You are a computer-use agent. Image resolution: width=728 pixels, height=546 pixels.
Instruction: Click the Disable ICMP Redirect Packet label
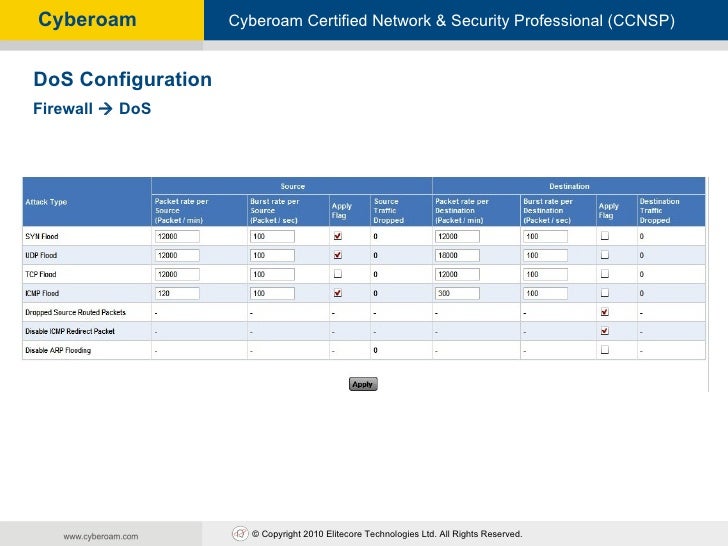70,332
